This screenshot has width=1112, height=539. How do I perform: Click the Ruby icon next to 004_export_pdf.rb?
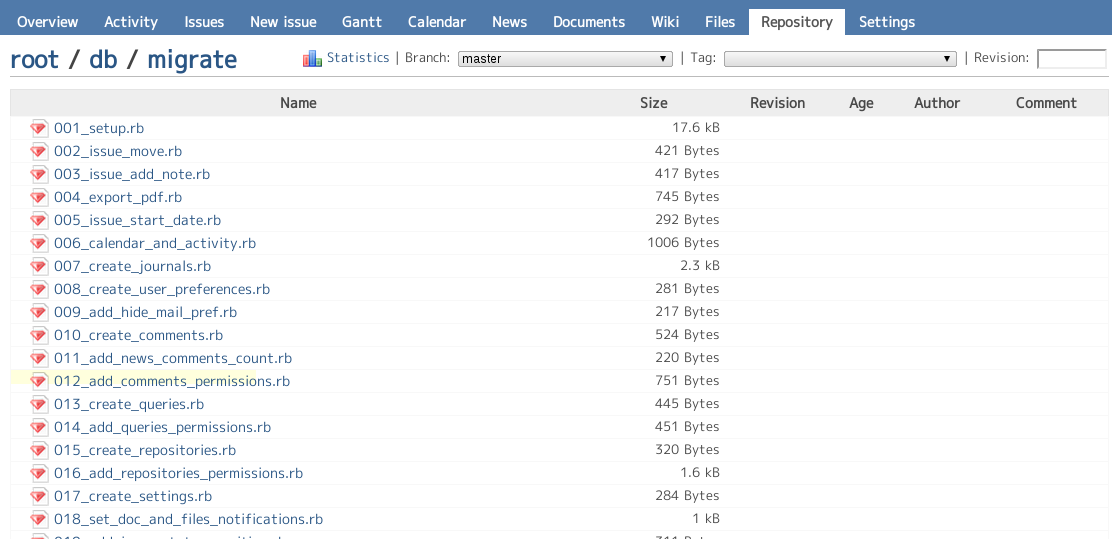[x=39, y=197]
